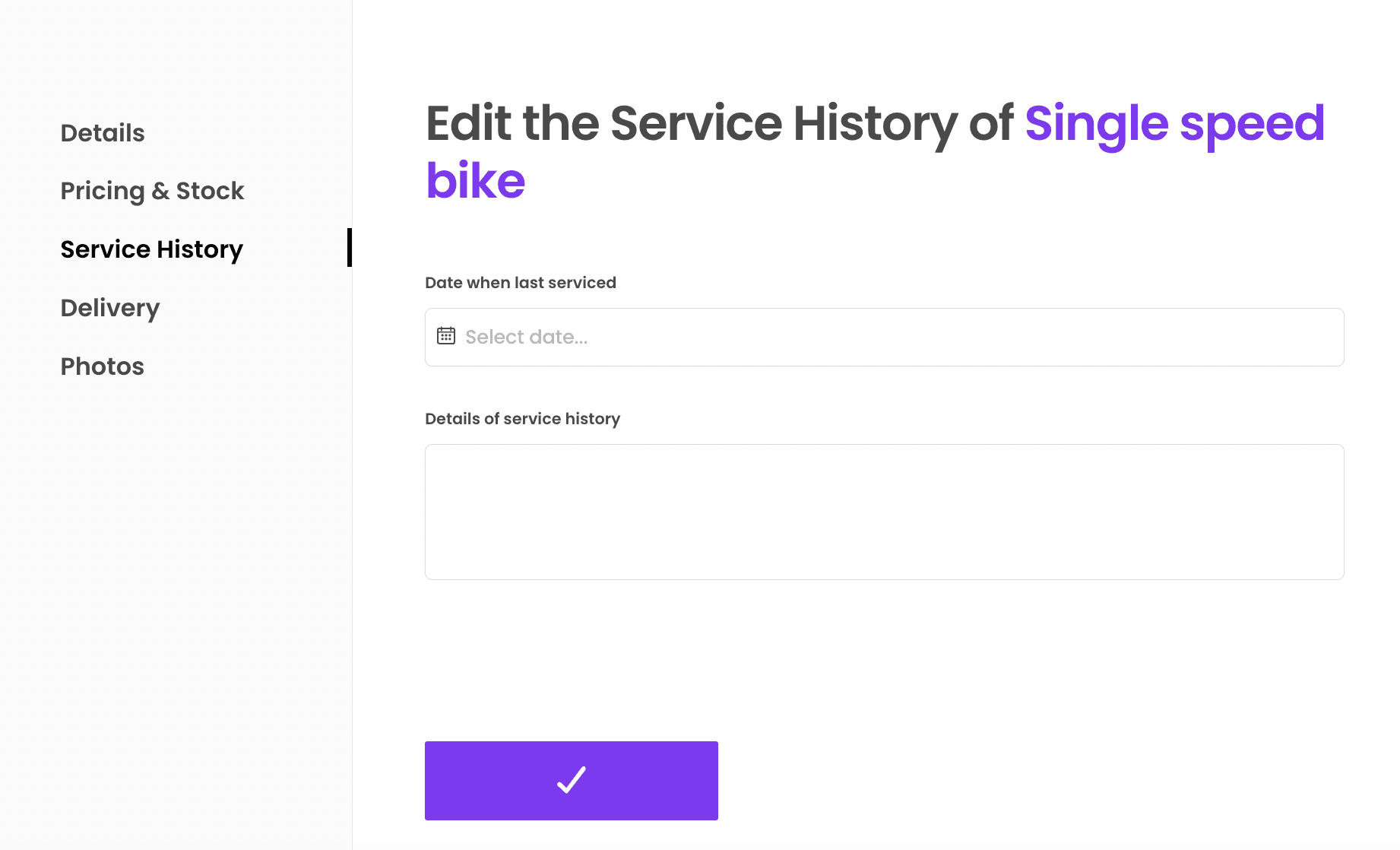Click the 'Edit the Service History of' heading

coord(718,123)
